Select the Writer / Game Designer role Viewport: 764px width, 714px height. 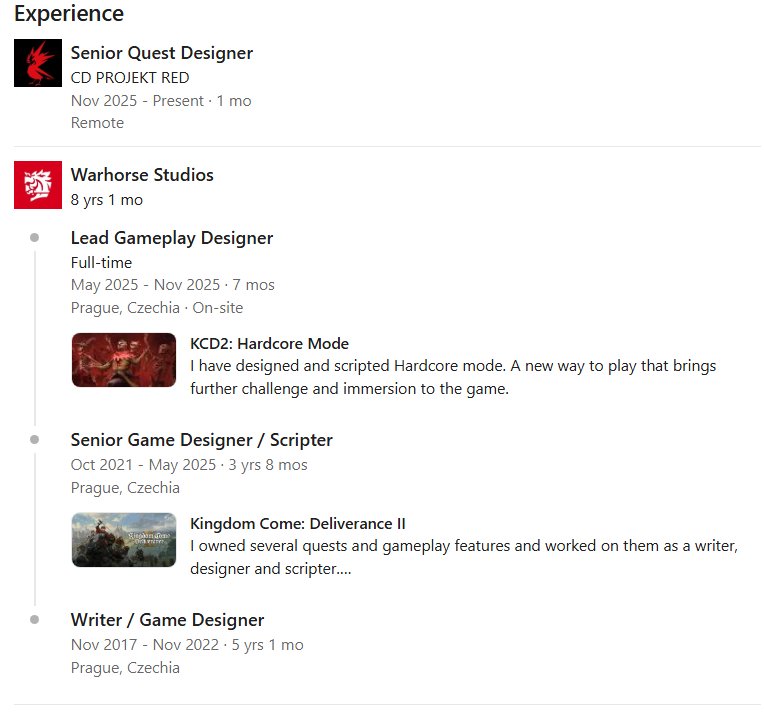(x=167, y=620)
